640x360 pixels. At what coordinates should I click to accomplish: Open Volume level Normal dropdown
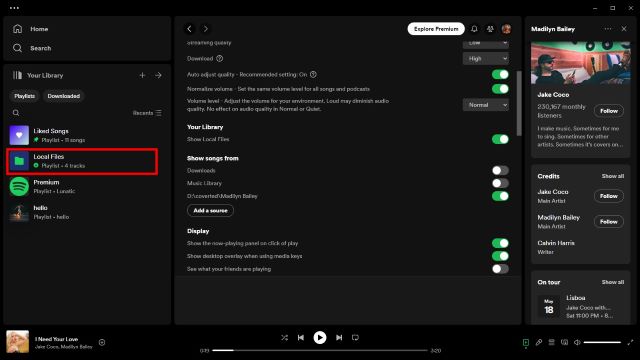click(486, 105)
